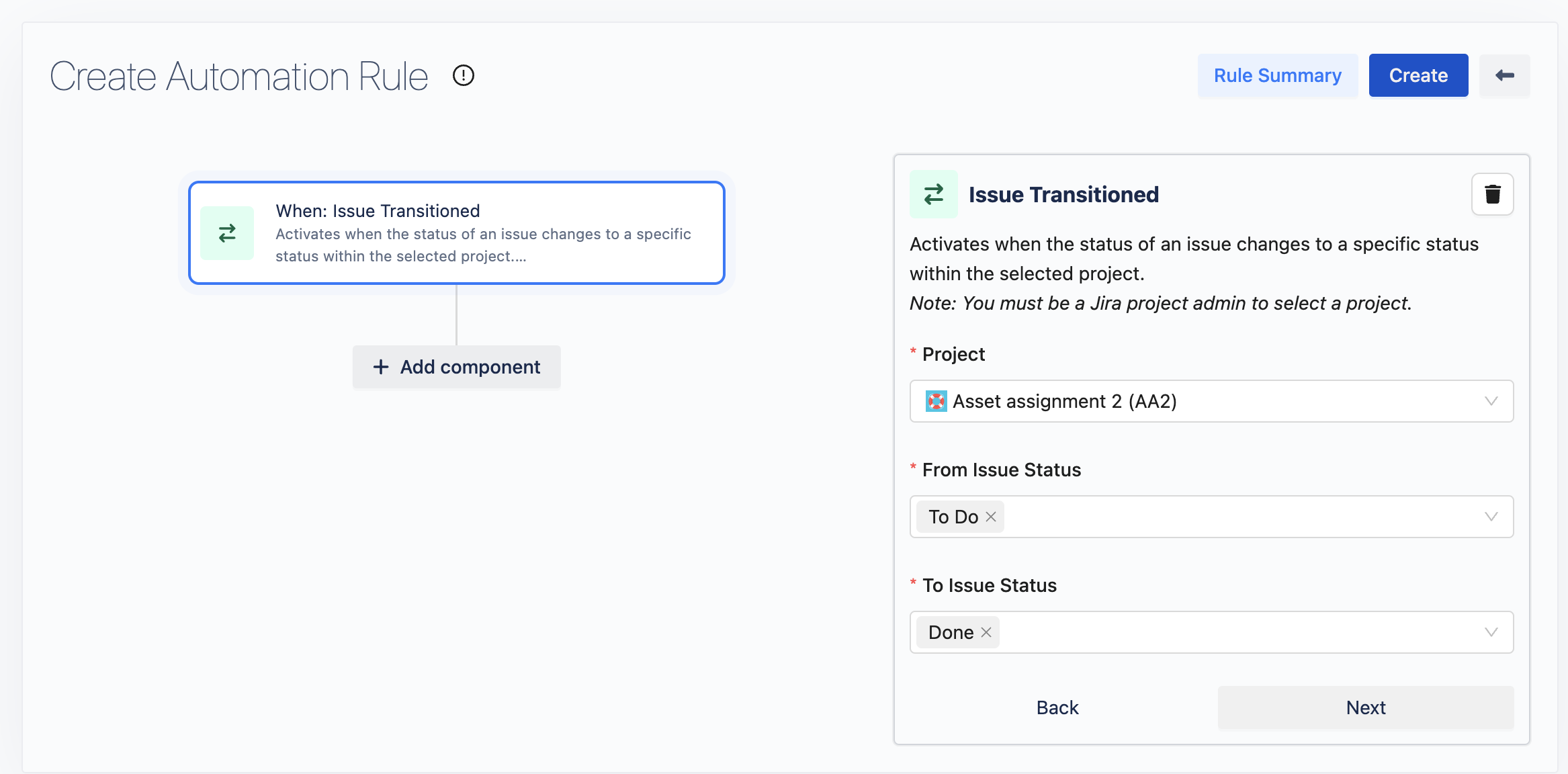This screenshot has width=1568, height=774.
Task: Click the info icon beside Create Automation Rule
Action: click(464, 75)
